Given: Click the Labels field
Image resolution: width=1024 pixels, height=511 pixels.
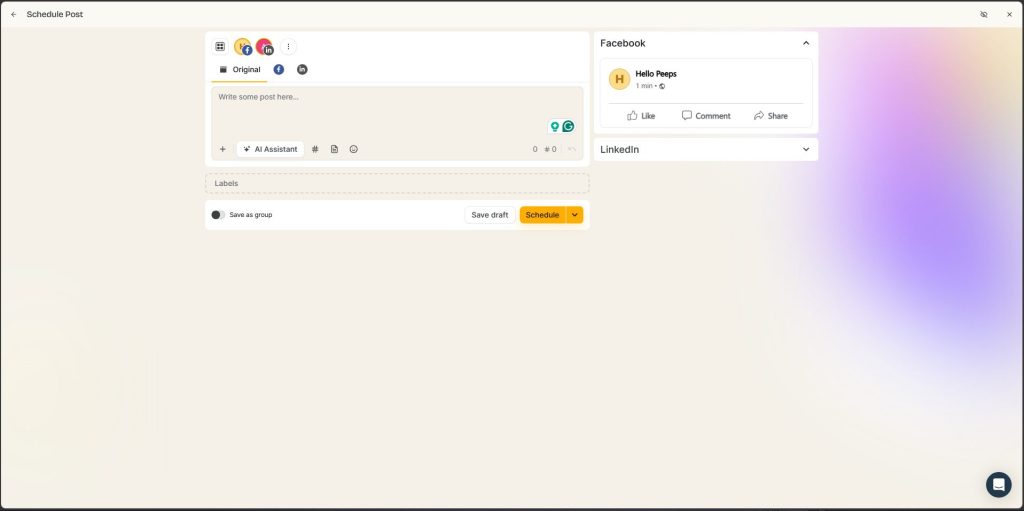Looking at the screenshot, I should (397, 184).
